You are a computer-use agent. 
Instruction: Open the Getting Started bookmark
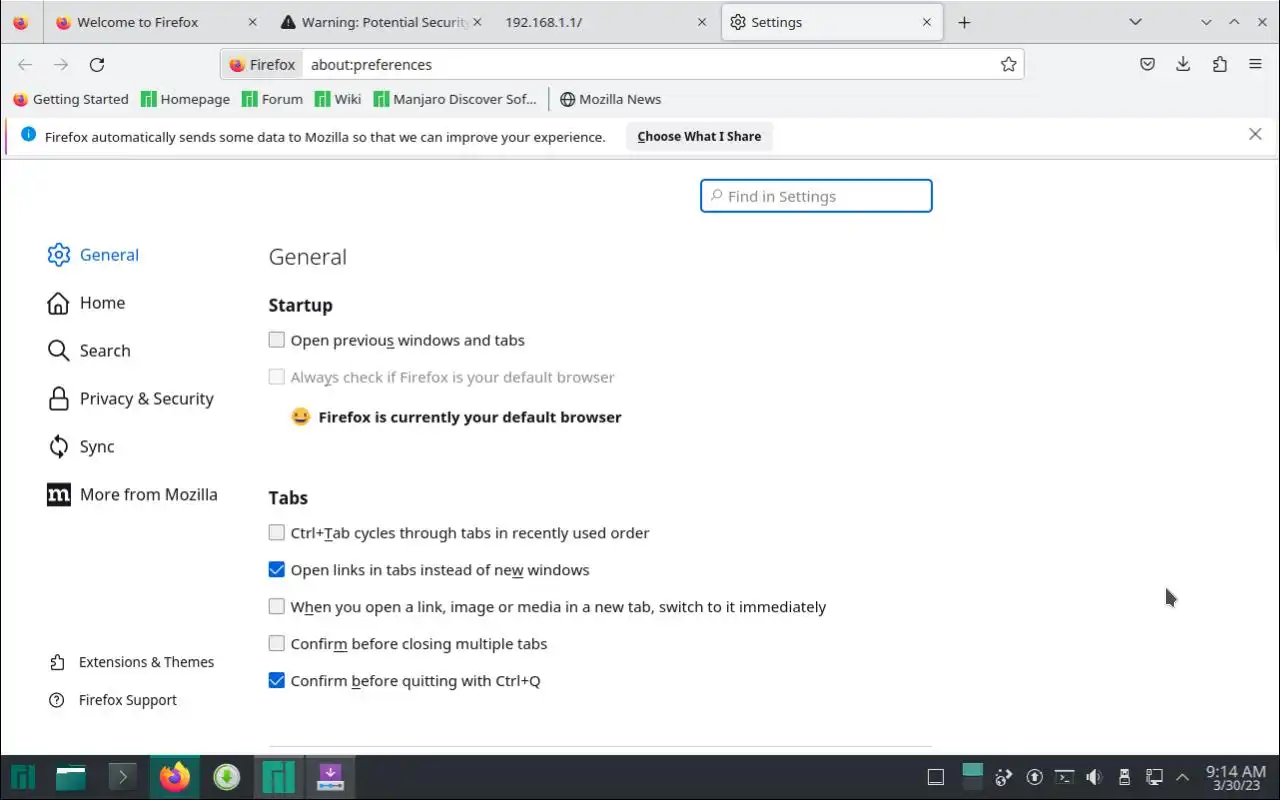pyautogui.click(x=71, y=99)
